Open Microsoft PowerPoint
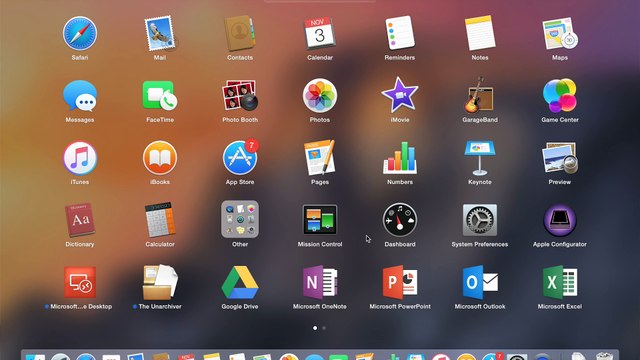This screenshot has height=360, width=640. pyautogui.click(x=400, y=282)
